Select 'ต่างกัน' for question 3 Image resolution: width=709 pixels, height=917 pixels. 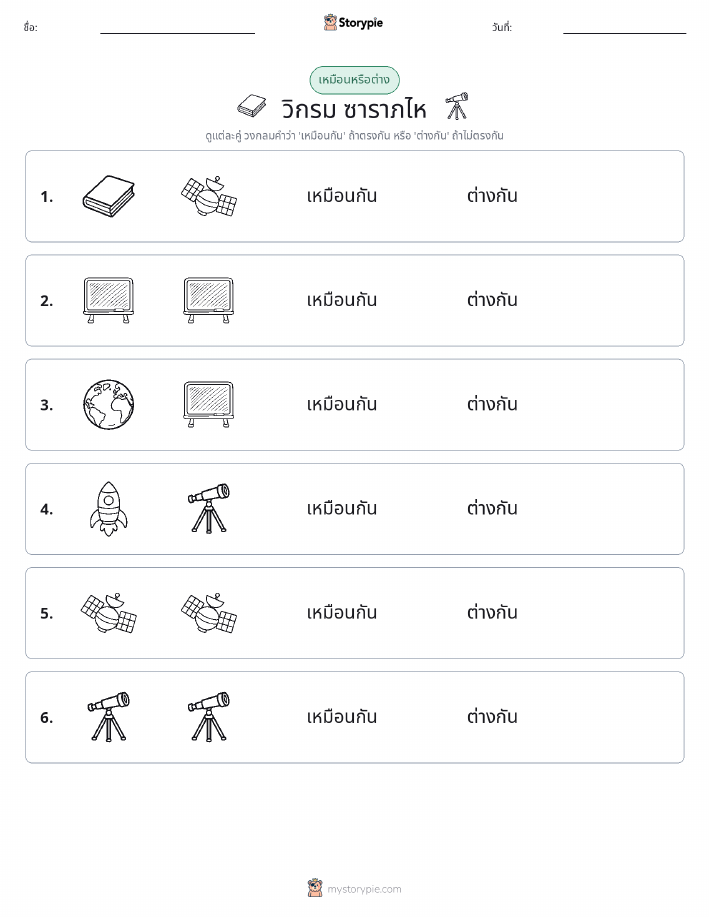tap(492, 404)
